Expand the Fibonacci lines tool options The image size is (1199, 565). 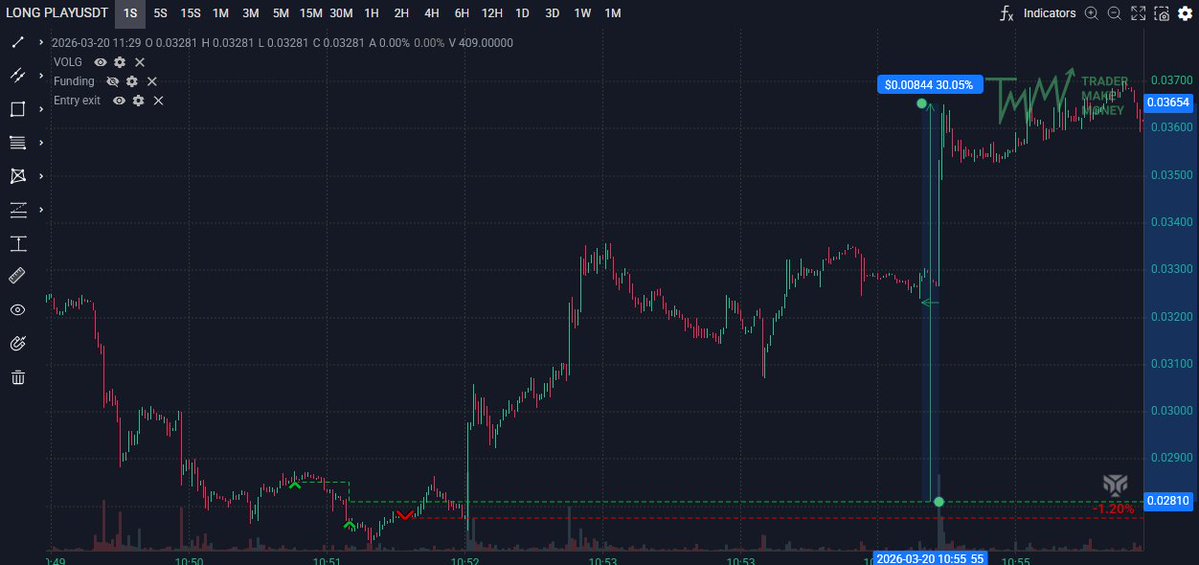(41, 142)
